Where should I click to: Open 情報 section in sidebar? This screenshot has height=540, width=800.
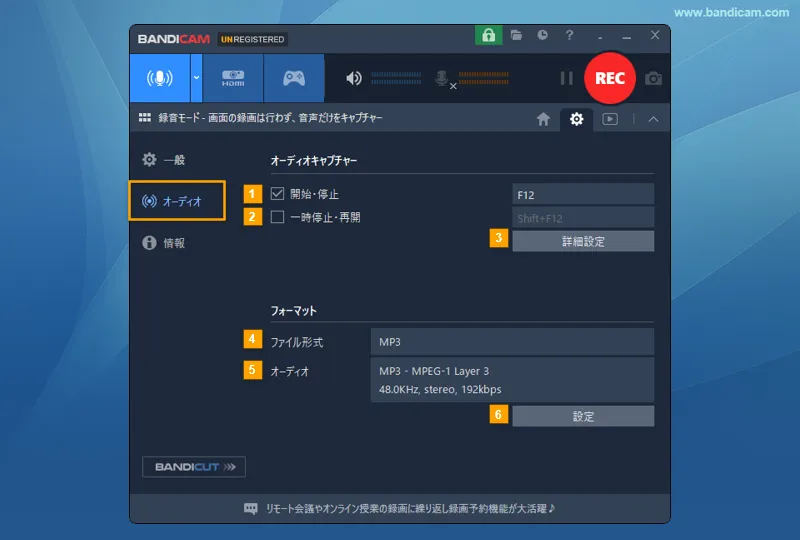pyautogui.click(x=164, y=242)
